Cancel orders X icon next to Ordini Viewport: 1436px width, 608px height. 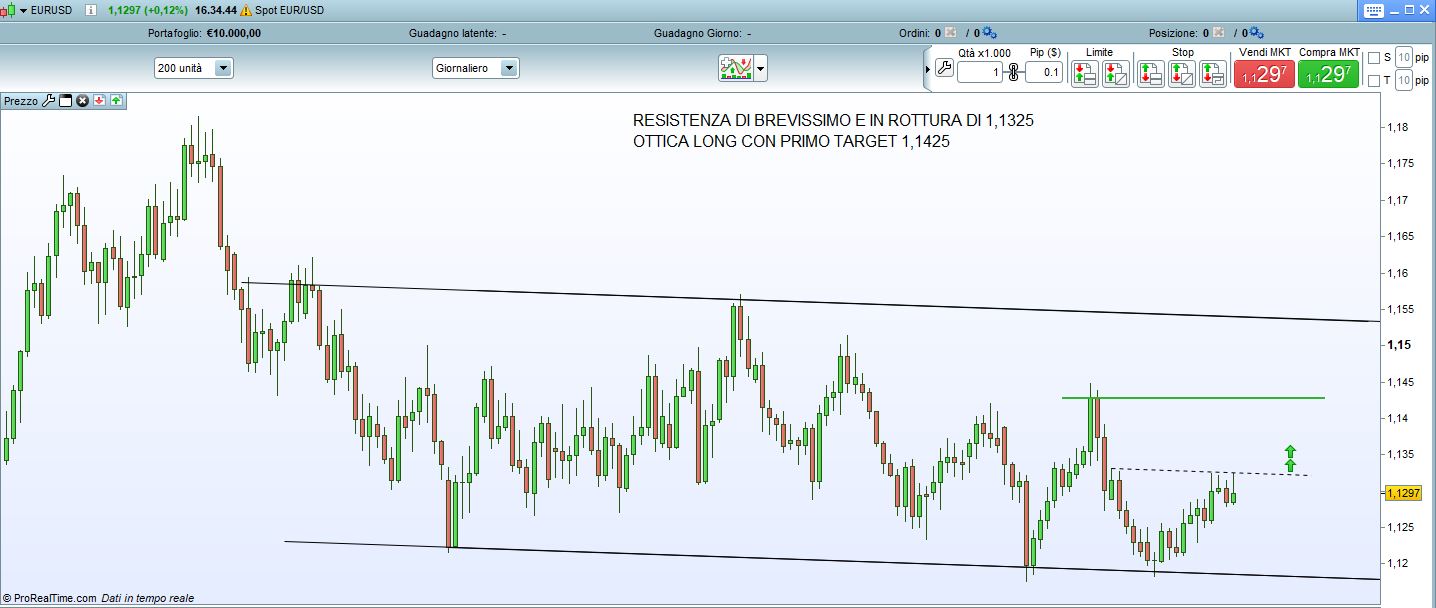tap(950, 33)
